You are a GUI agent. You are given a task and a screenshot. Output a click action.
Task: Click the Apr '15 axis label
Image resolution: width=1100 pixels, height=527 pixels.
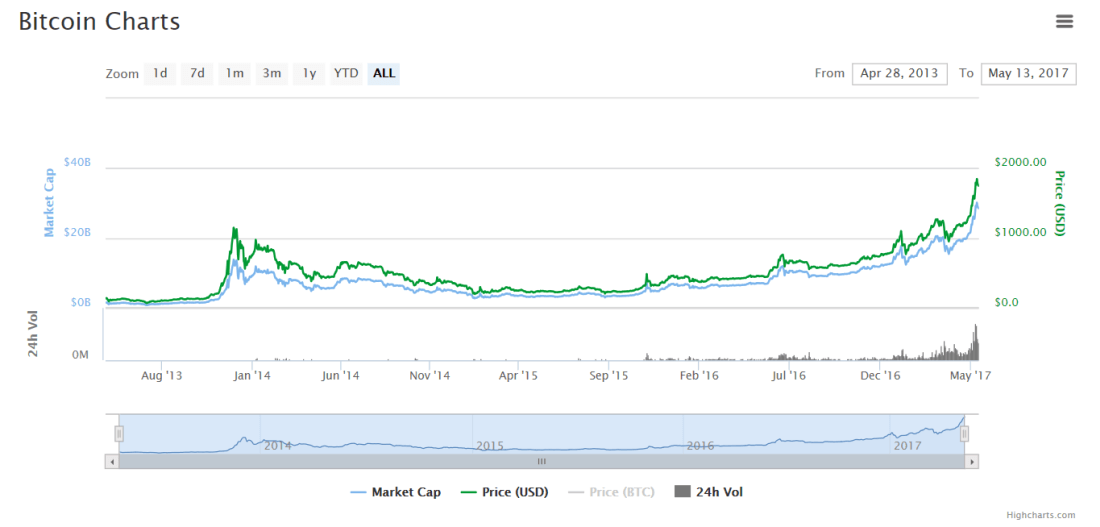coord(518,376)
